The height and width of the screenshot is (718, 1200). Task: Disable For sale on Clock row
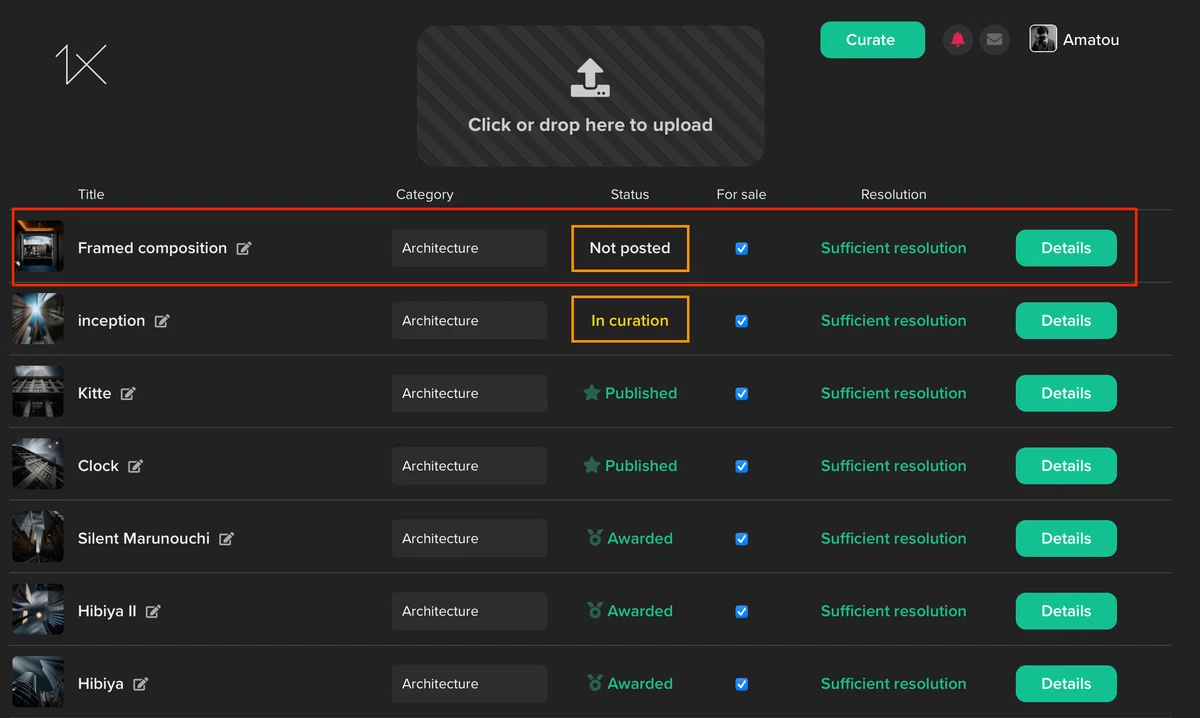pos(742,466)
